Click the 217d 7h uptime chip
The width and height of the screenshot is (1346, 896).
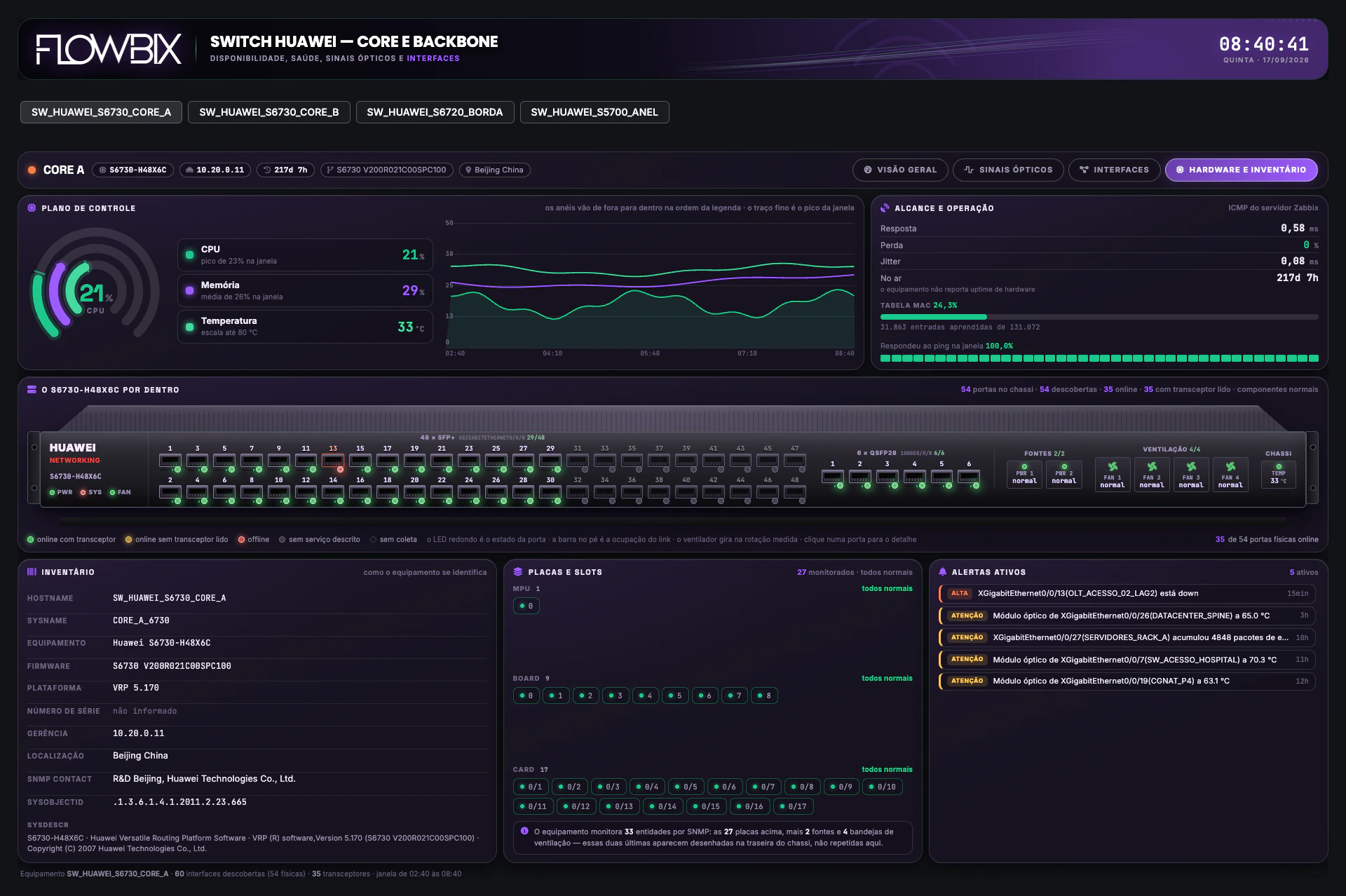coord(285,170)
